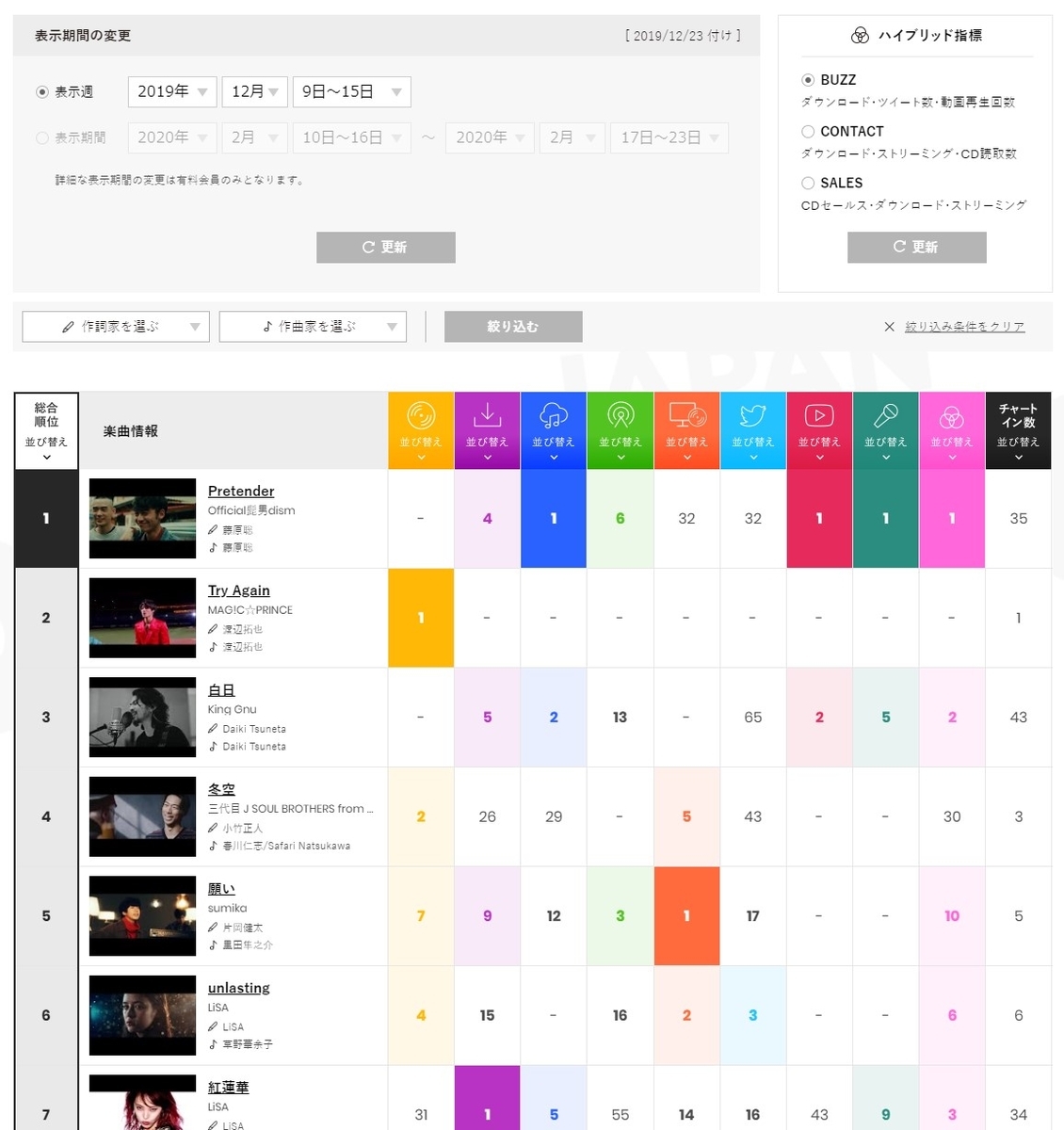The height and width of the screenshot is (1130, 1064).
Task: Click the hybrid indicator icon beside ハイブリッド指標
Action: pyautogui.click(x=860, y=36)
